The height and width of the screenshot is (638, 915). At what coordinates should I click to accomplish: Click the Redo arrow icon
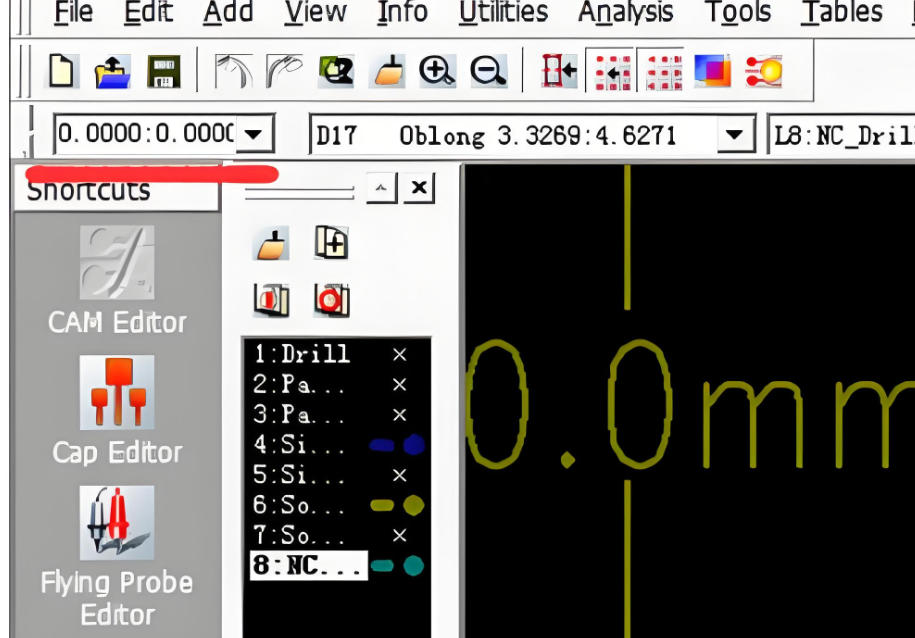pos(284,72)
